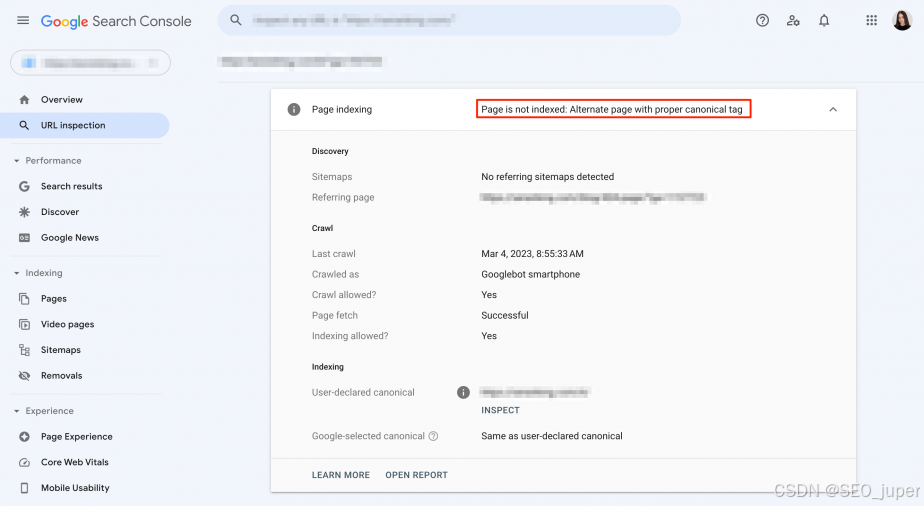Click the Google-selected canonical help icon
Viewport: 924px width, 506px height.
coord(433,436)
